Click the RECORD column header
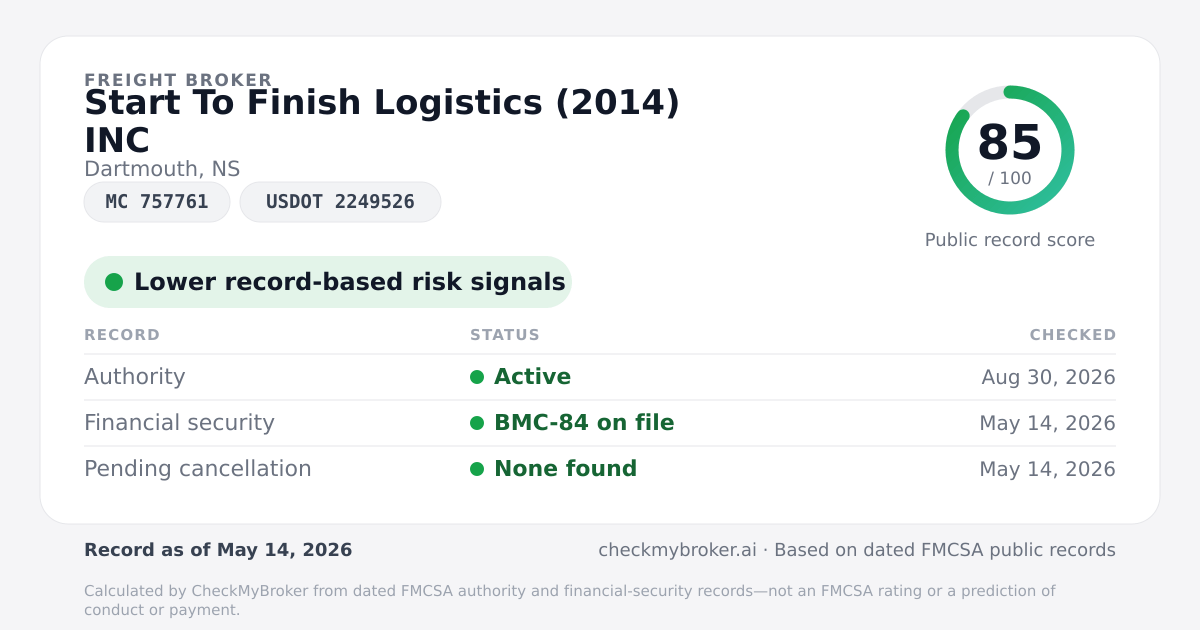The height and width of the screenshot is (630, 1200). [x=122, y=335]
